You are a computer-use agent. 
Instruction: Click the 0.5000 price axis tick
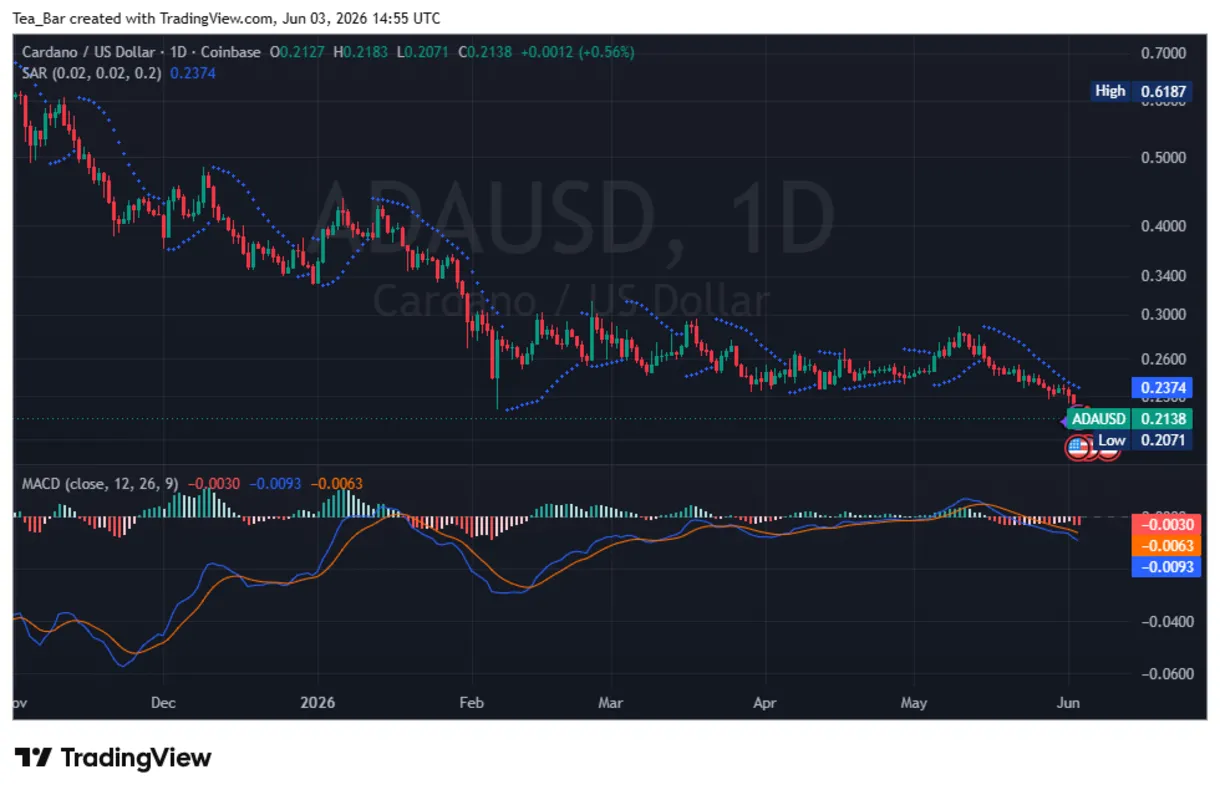1163,158
